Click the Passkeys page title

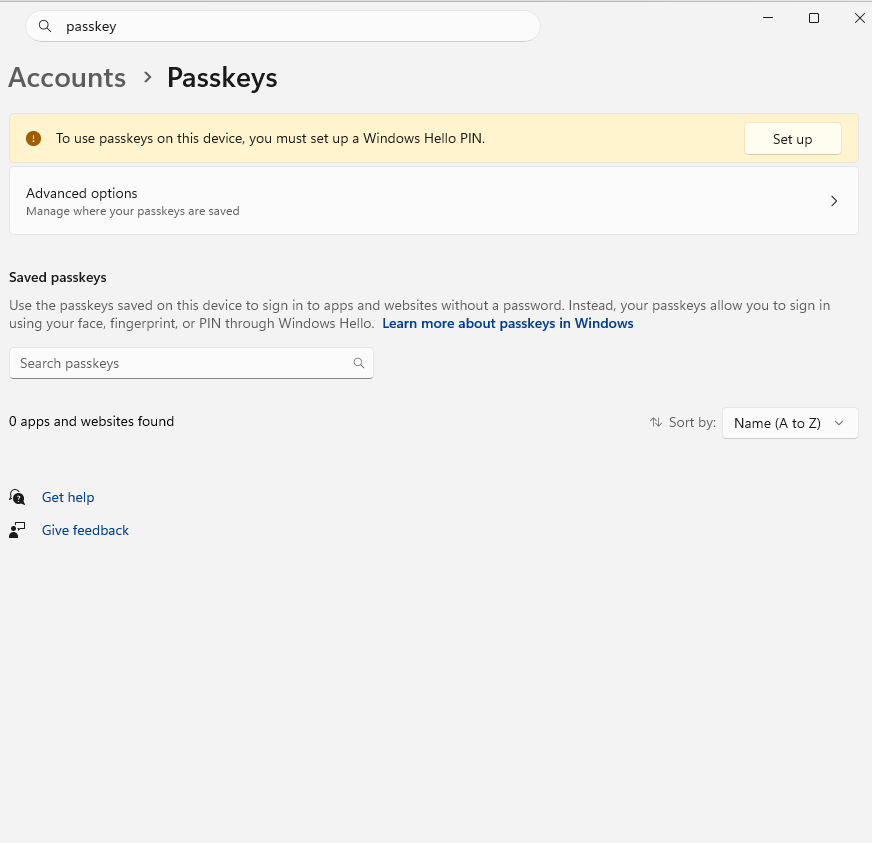coord(222,77)
